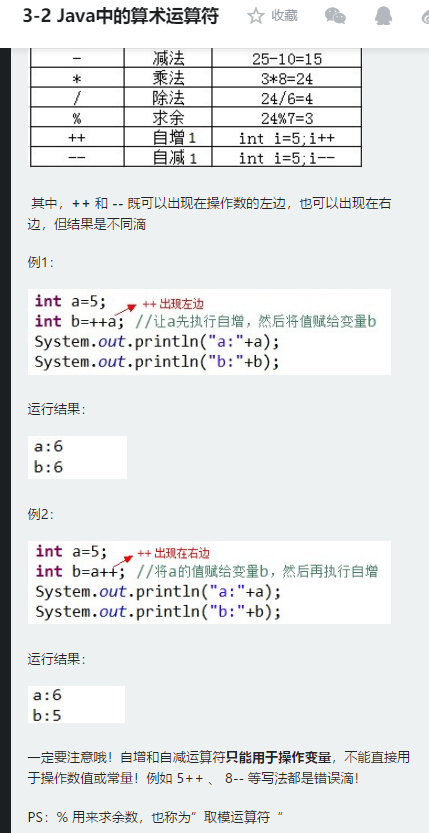Click the red '++ 出现在右边' annotation
Image resolution: width=429 pixels, height=833 pixels.
pyautogui.click(x=177, y=554)
